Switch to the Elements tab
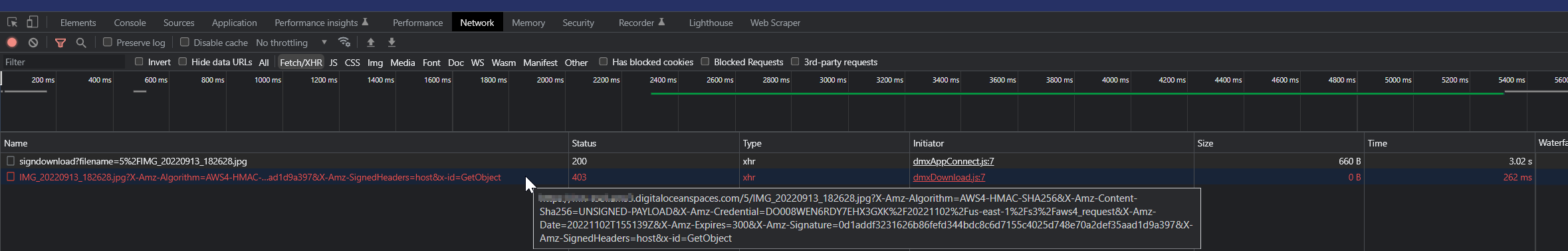Image resolution: width=1568 pixels, height=251 pixels. pos(78,23)
